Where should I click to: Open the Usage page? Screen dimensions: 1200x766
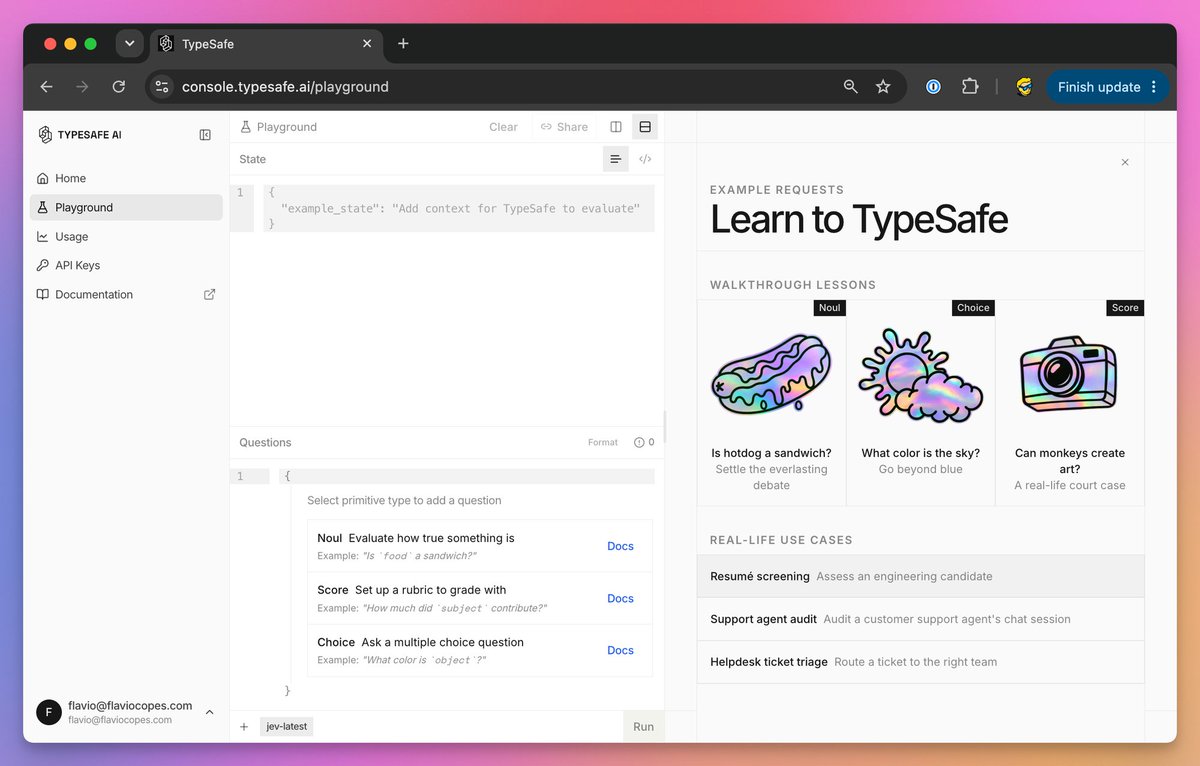click(x=126, y=237)
